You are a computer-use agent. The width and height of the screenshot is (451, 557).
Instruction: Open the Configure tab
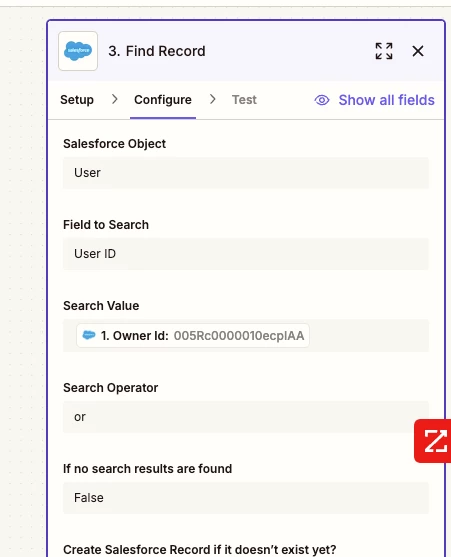(x=163, y=100)
